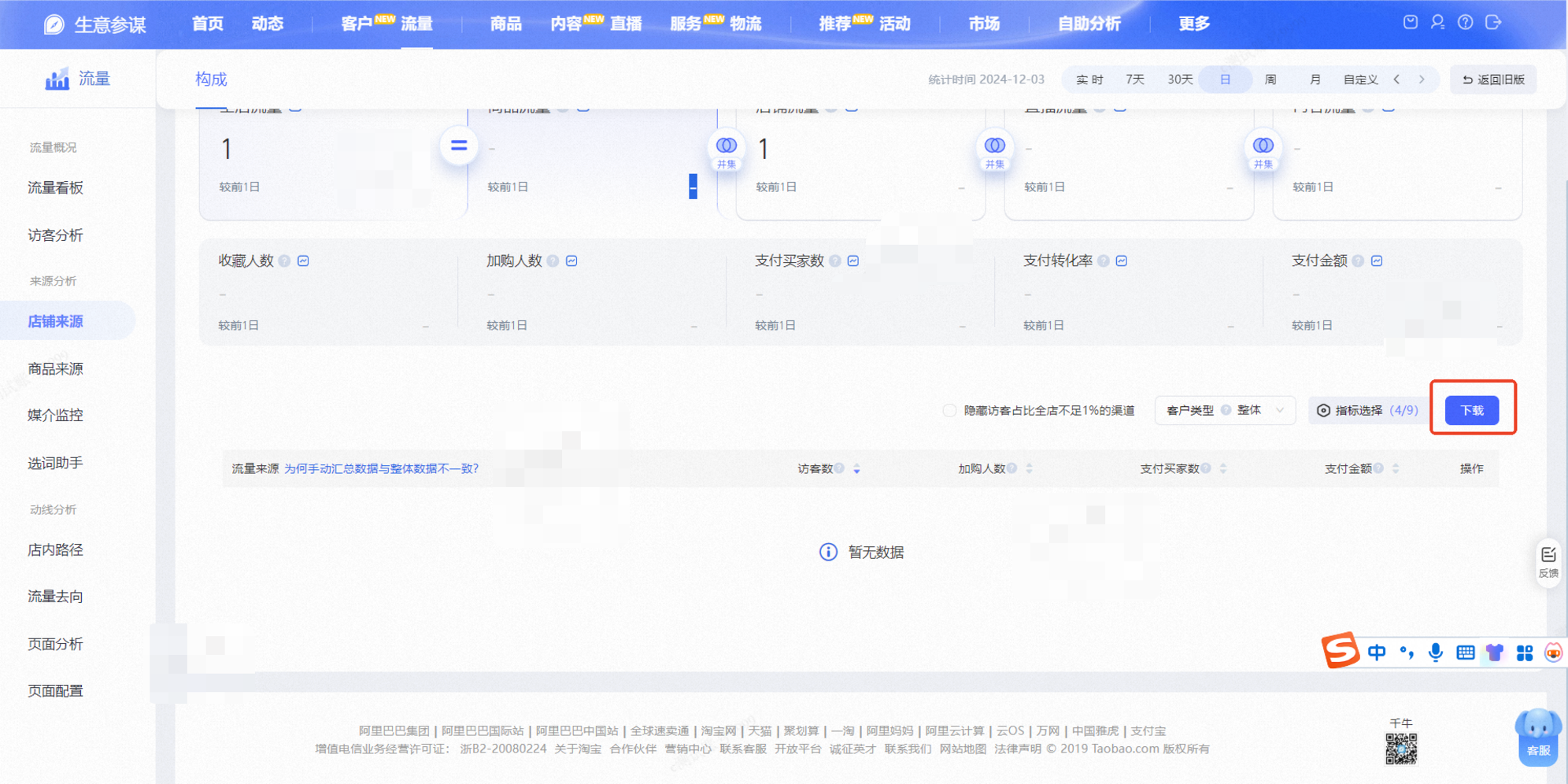Go to next date with right chevron

[x=1422, y=80]
